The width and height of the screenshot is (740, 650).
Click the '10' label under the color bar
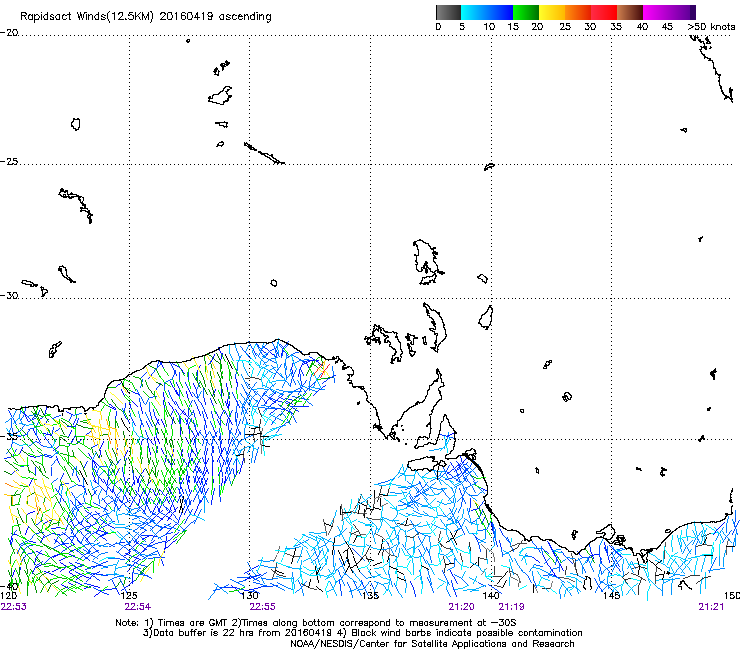489,27
